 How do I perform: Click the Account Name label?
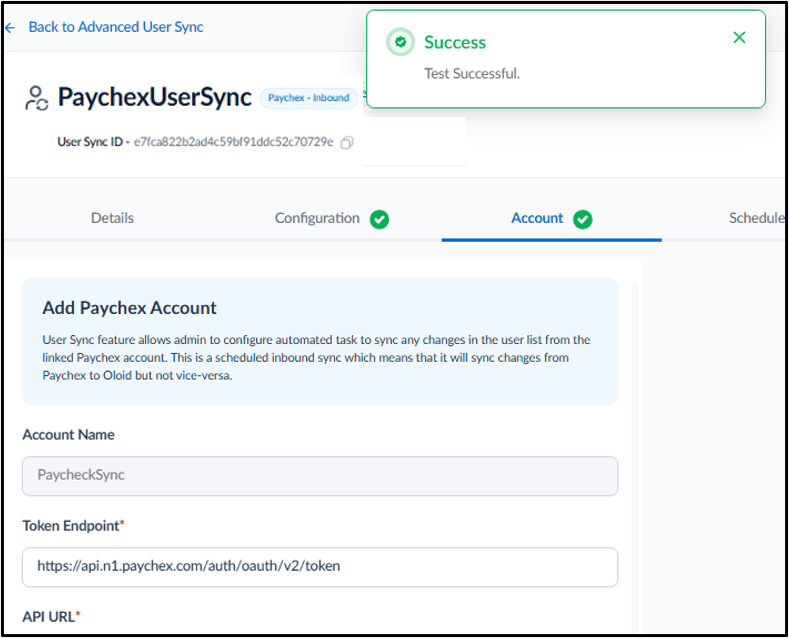coord(68,435)
